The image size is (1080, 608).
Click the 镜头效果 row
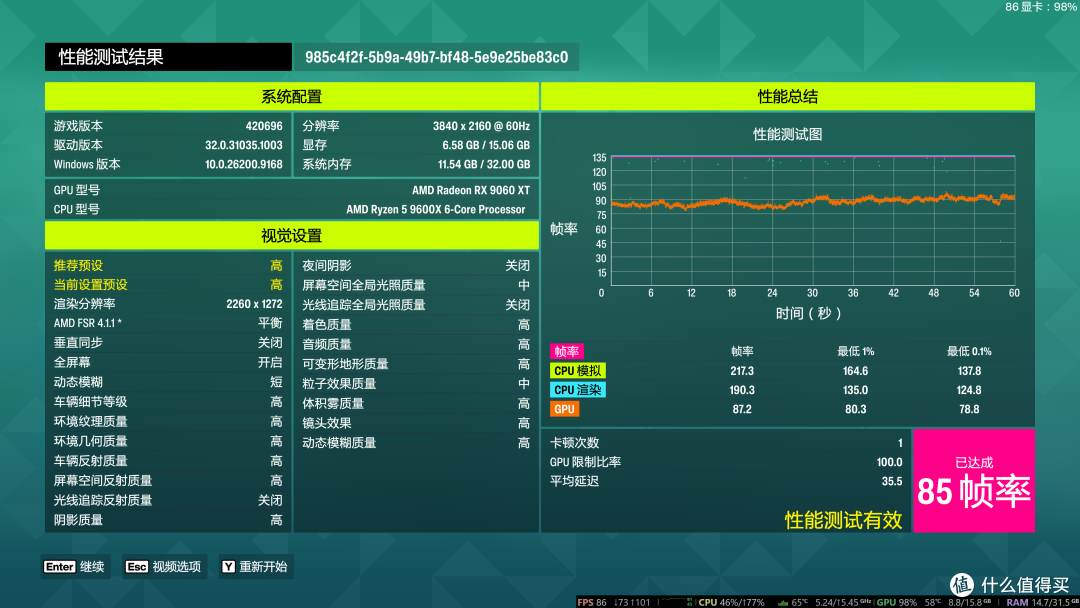(416, 423)
